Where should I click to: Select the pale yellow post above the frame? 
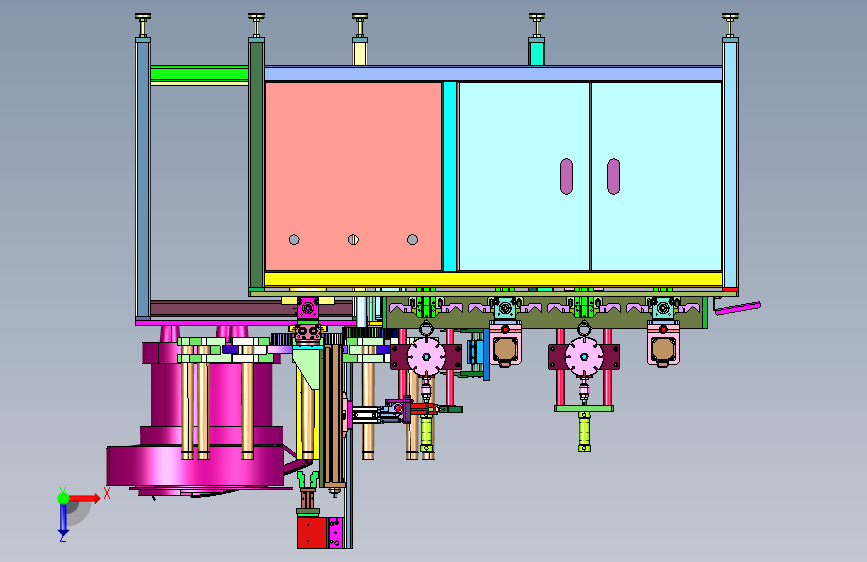tap(360, 54)
